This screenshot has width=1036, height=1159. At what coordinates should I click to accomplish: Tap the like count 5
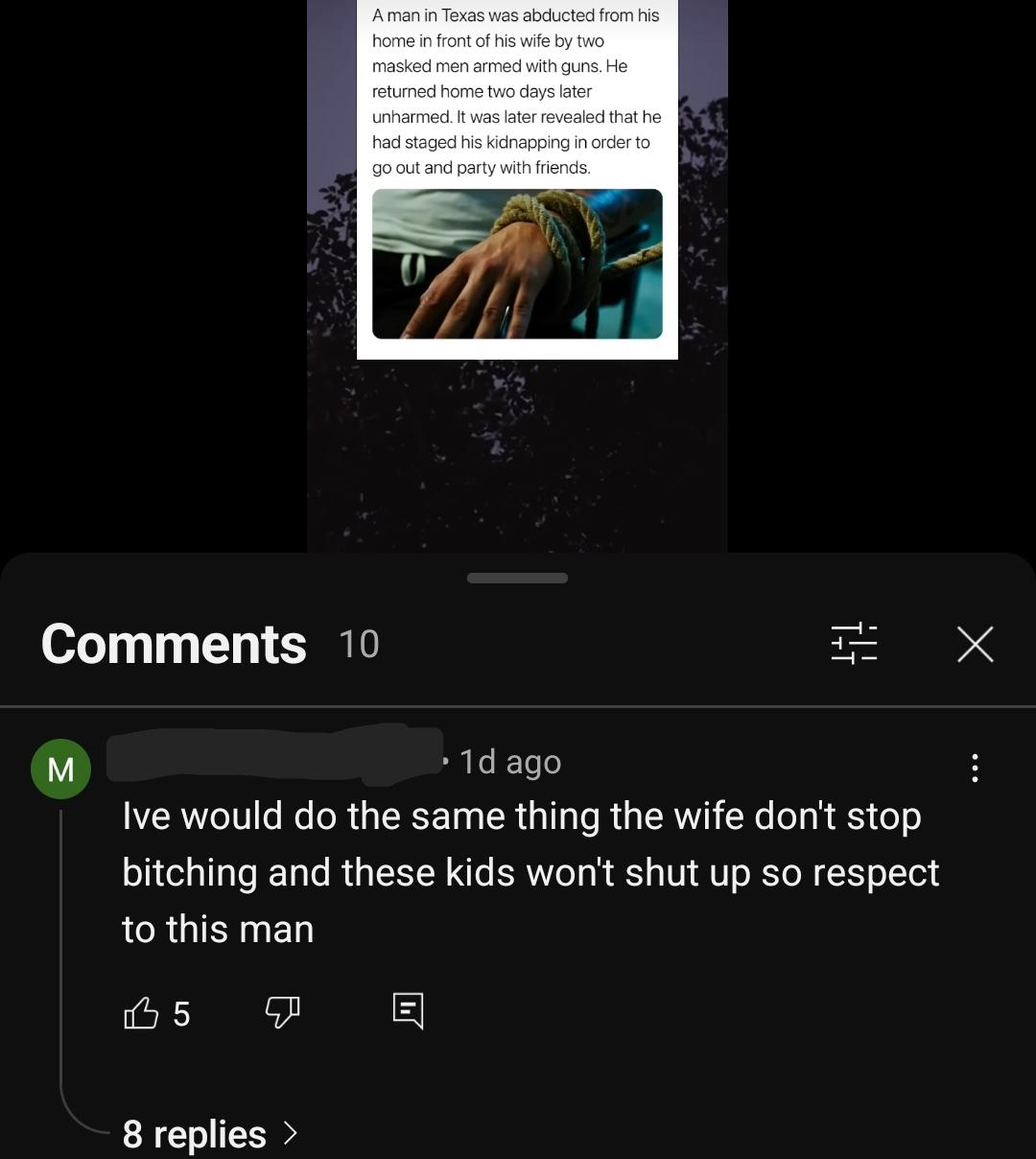[x=181, y=1014]
